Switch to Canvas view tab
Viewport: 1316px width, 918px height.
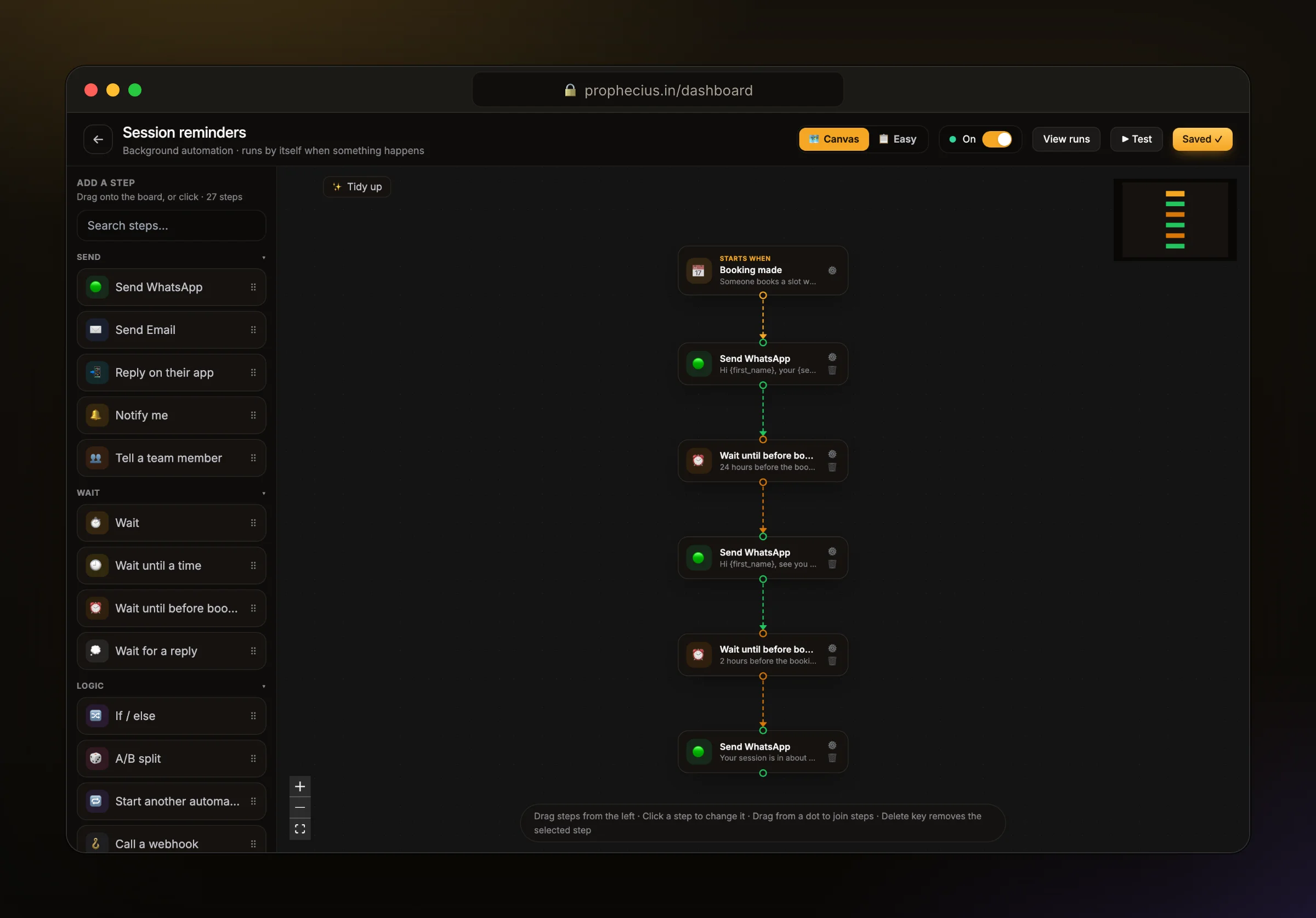[834, 139]
